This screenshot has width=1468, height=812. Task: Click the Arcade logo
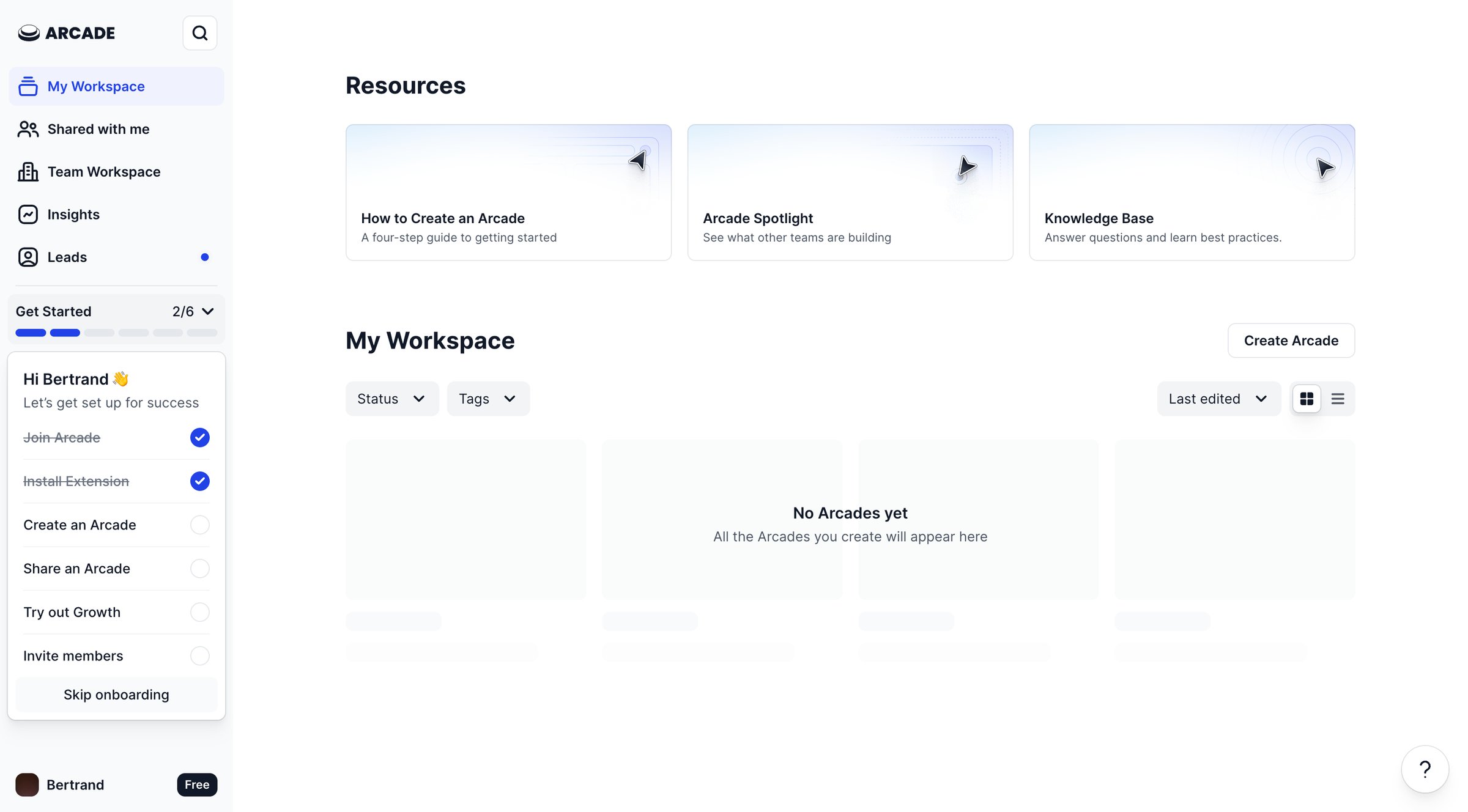click(66, 33)
